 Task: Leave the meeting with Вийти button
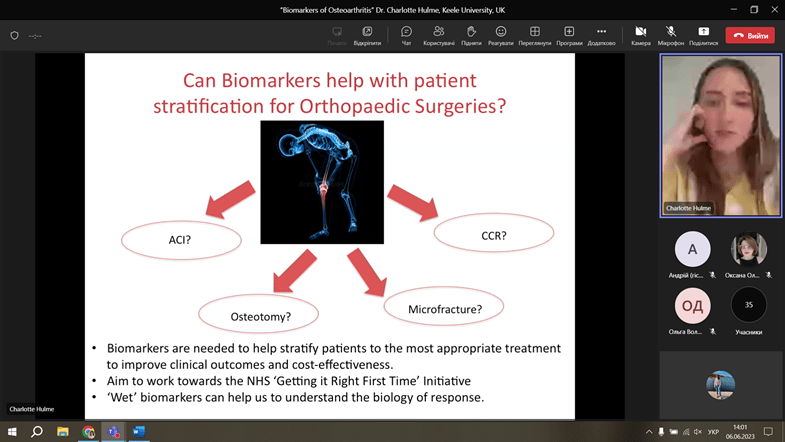[750, 35]
